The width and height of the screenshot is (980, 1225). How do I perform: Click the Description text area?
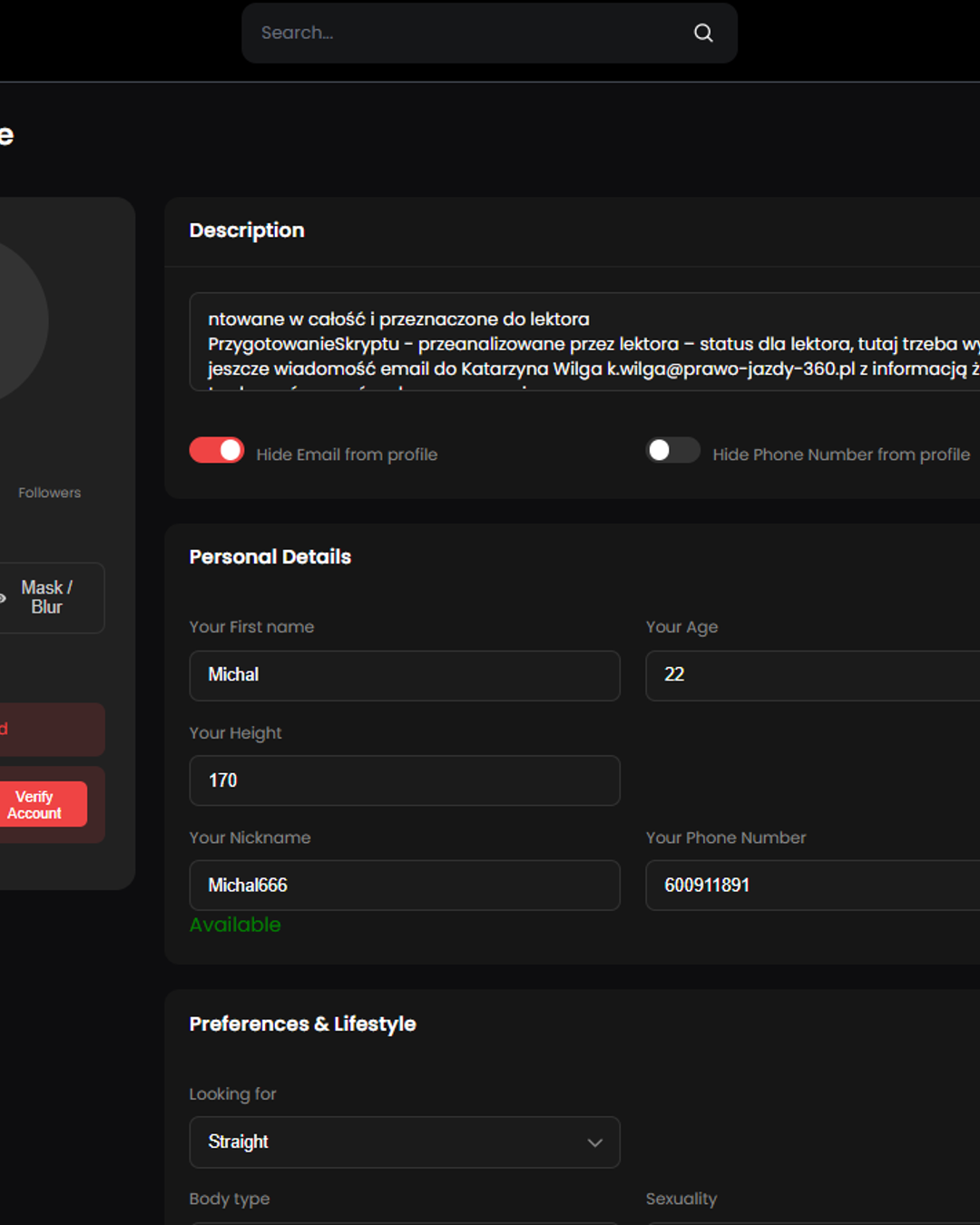[584, 342]
